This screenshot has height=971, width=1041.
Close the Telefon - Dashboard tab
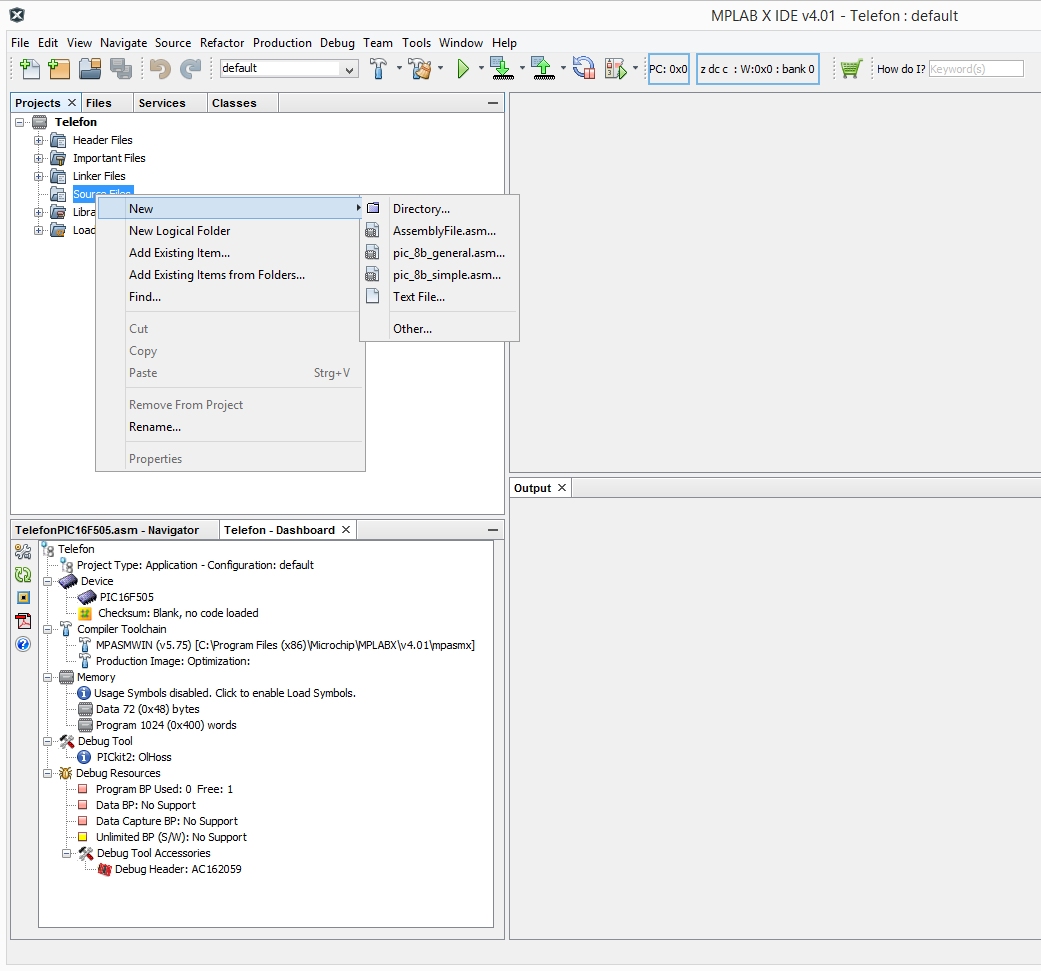tap(346, 530)
